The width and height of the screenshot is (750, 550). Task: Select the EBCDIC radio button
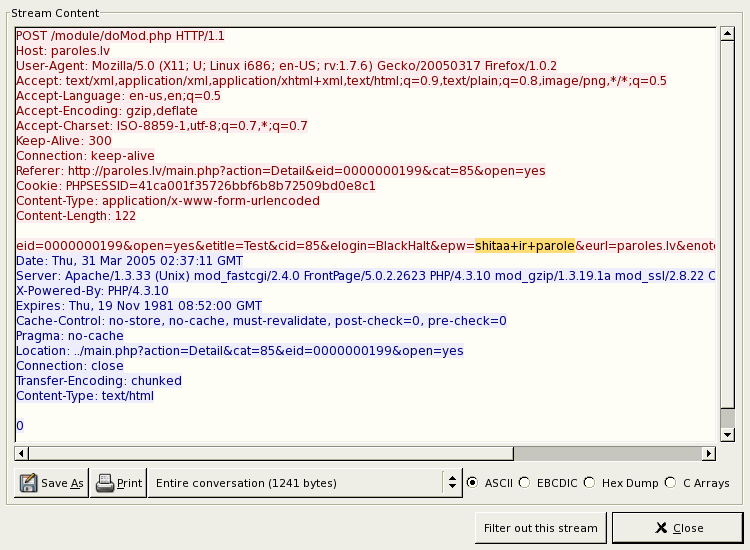tap(525, 483)
